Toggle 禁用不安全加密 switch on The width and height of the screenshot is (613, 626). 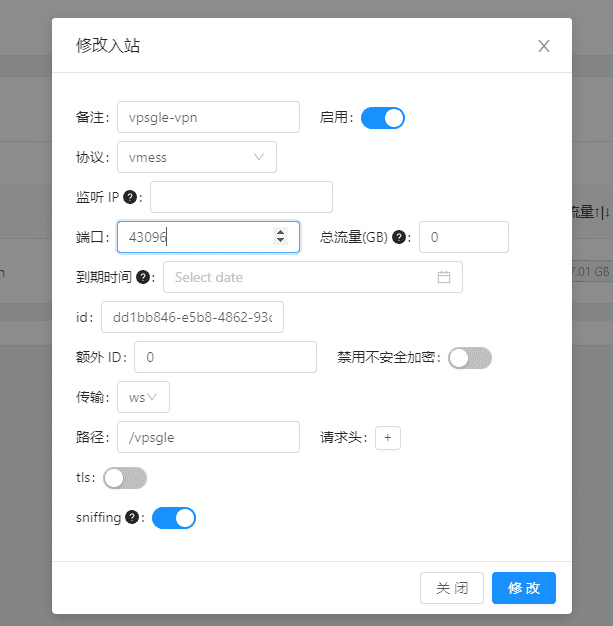[x=470, y=358]
